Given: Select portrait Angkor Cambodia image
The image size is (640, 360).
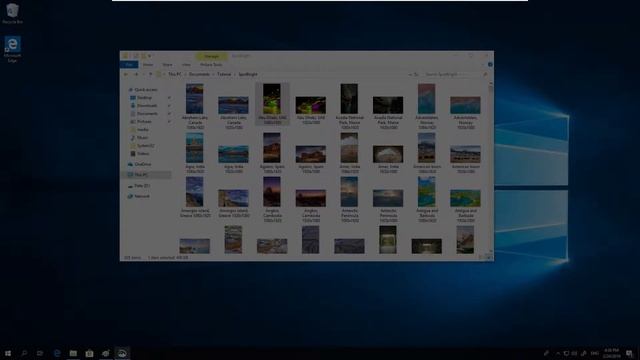Looking at the screenshot, I should pos(272,192).
